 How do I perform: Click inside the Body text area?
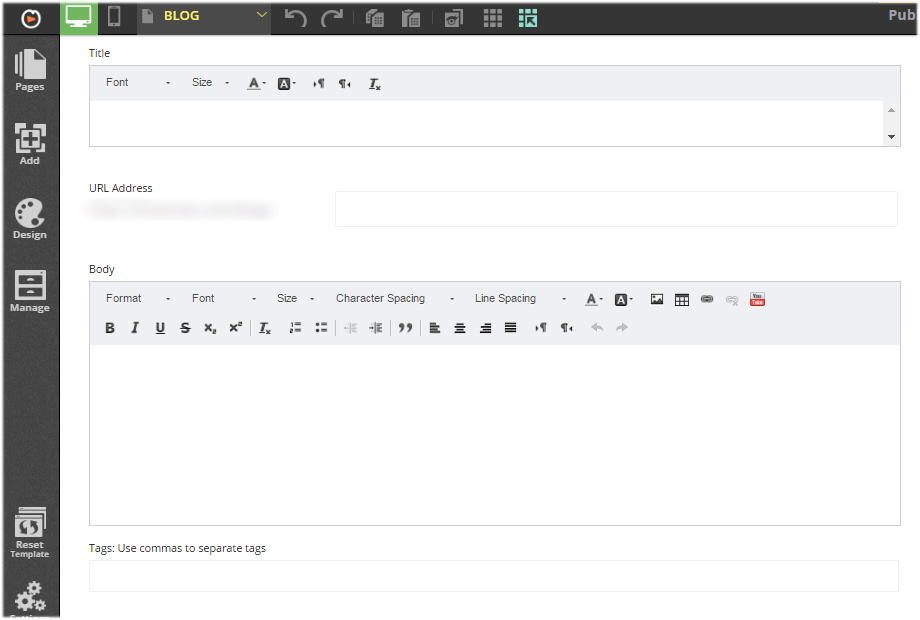[x=495, y=434]
